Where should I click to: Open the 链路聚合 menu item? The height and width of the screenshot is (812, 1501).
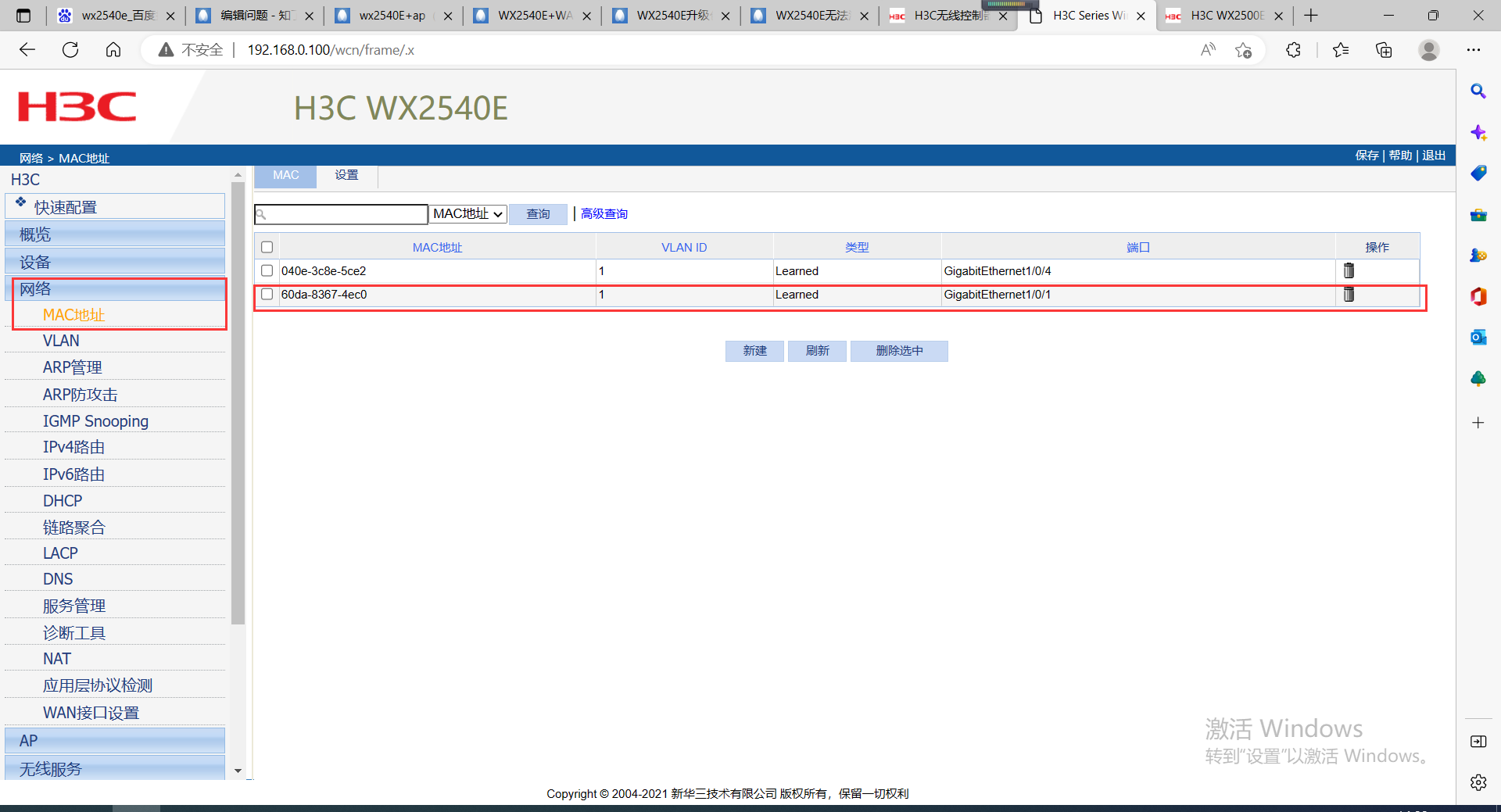click(x=73, y=528)
